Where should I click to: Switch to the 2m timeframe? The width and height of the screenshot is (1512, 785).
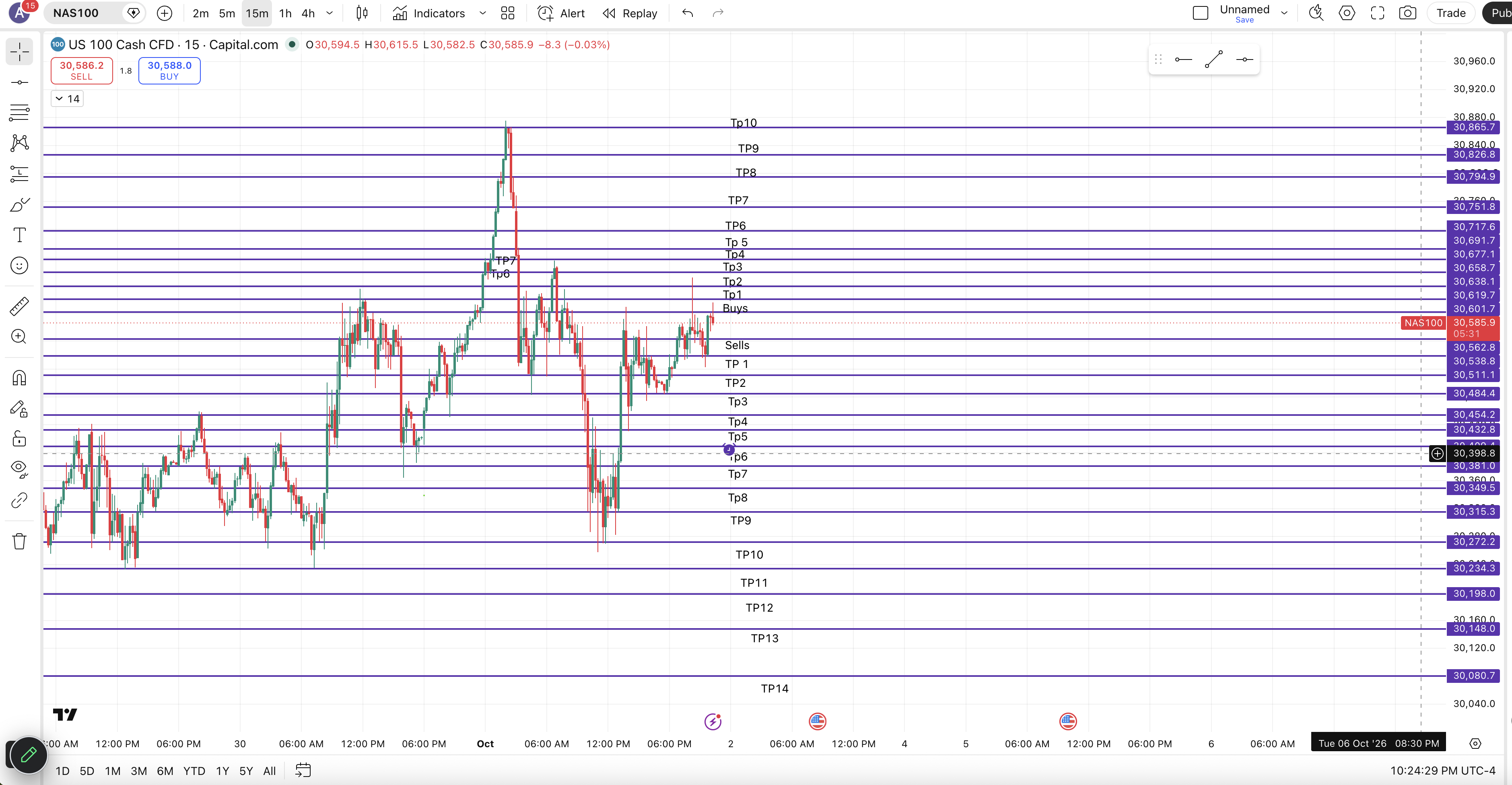tap(200, 13)
